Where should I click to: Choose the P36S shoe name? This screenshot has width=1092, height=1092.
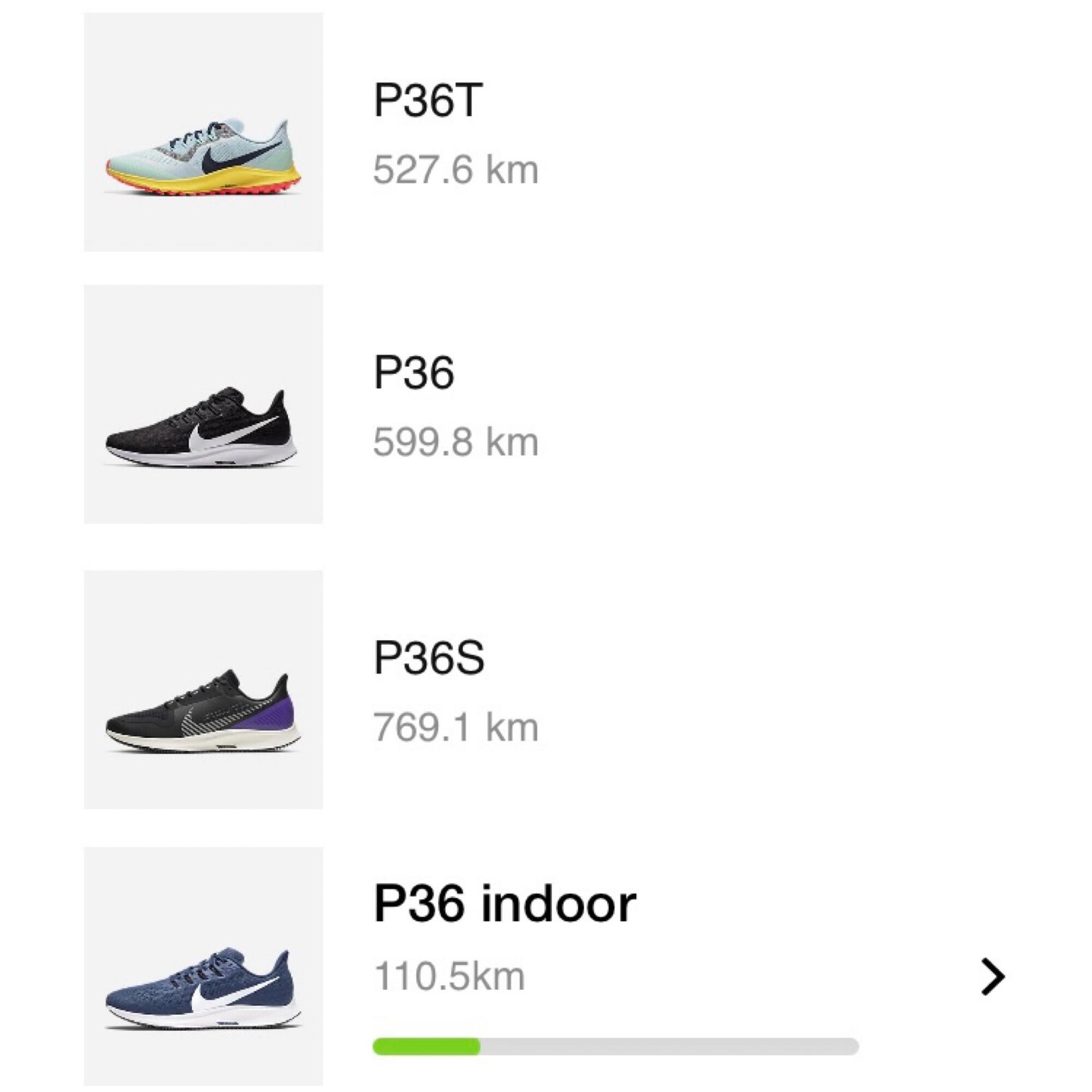(429, 658)
